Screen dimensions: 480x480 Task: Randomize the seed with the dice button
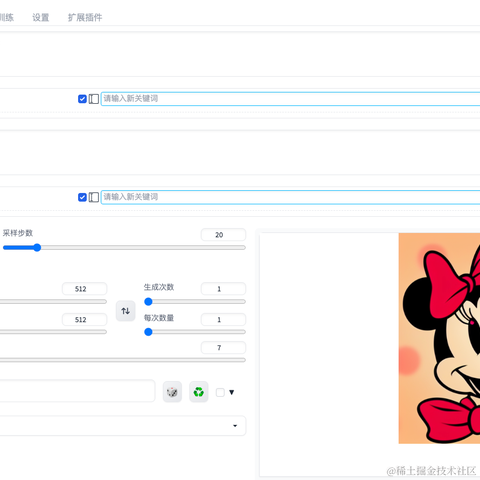[x=172, y=392]
